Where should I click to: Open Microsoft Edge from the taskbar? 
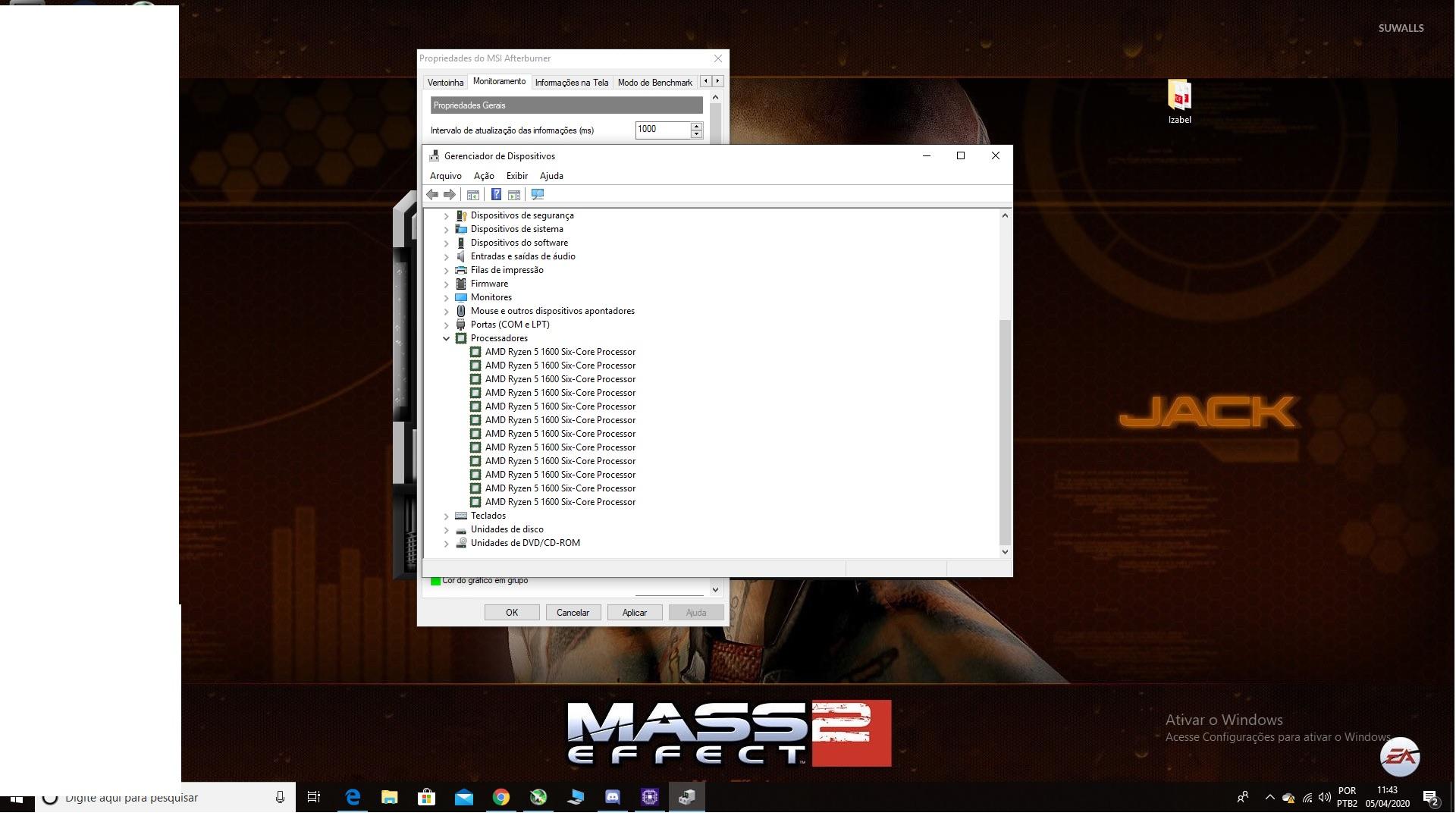(353, 797)
